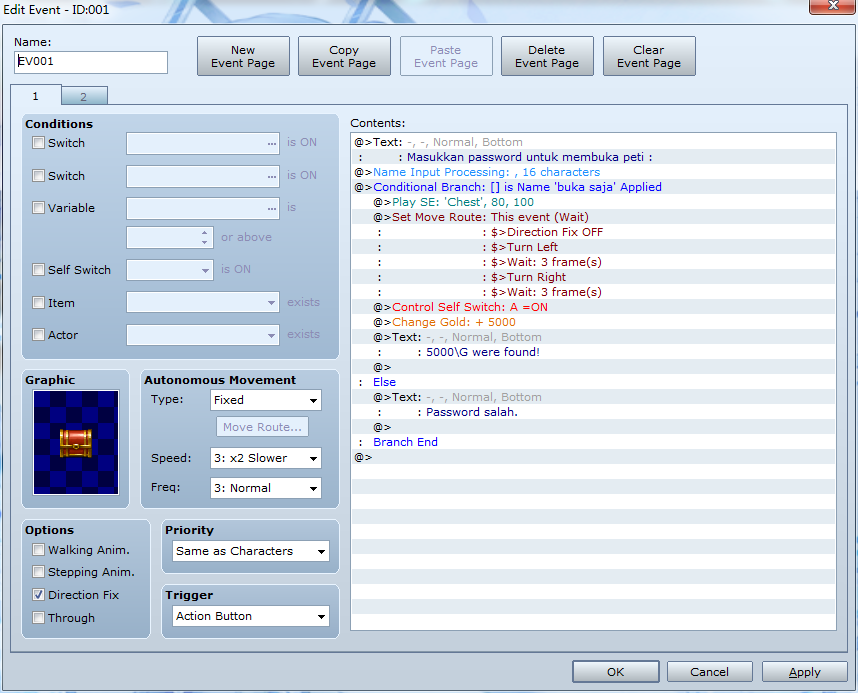
Task: Open the Autonomous Movement Type dropdown
Action: [265, 400]
